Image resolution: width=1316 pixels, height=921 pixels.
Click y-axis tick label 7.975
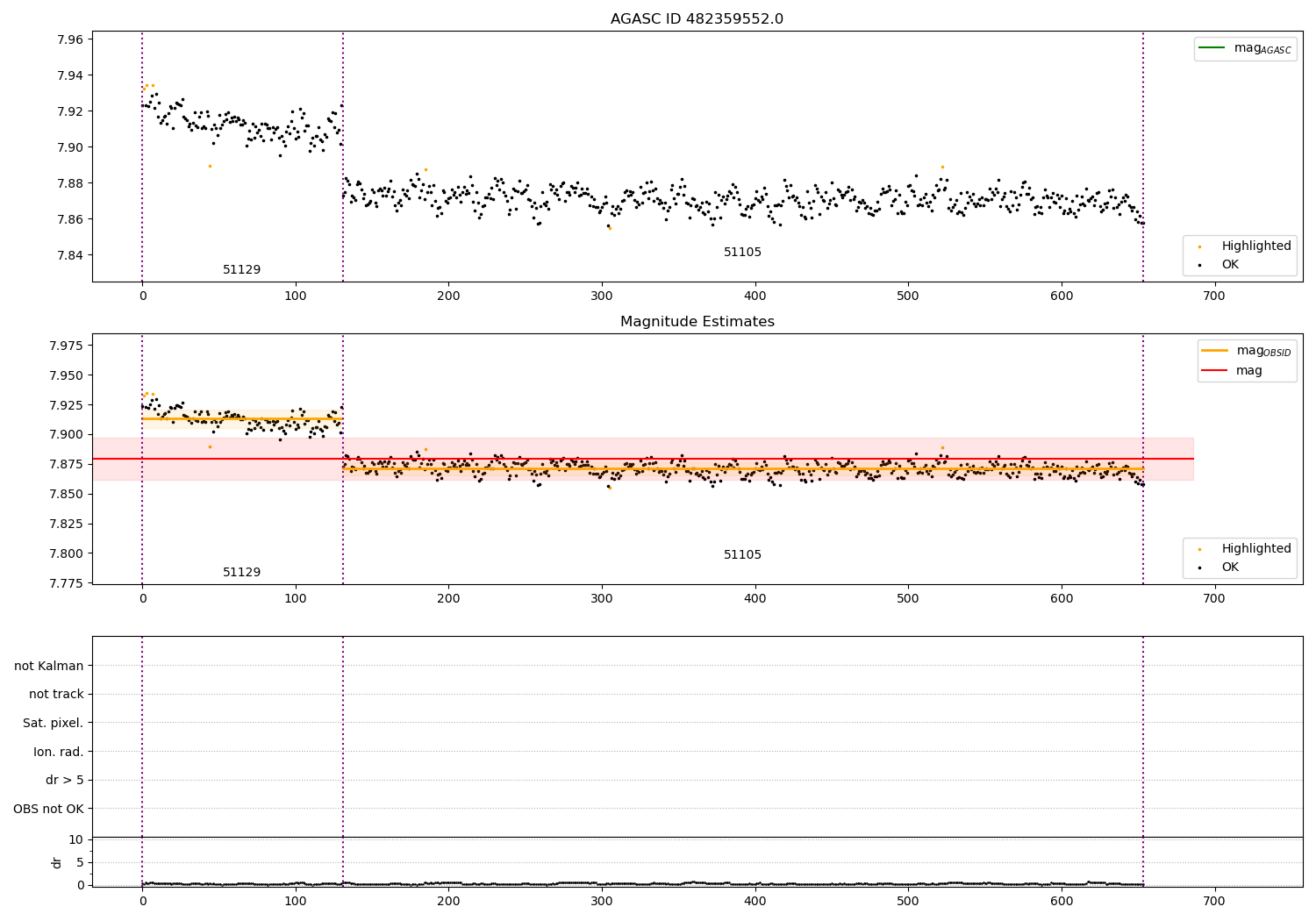(66, 346)
